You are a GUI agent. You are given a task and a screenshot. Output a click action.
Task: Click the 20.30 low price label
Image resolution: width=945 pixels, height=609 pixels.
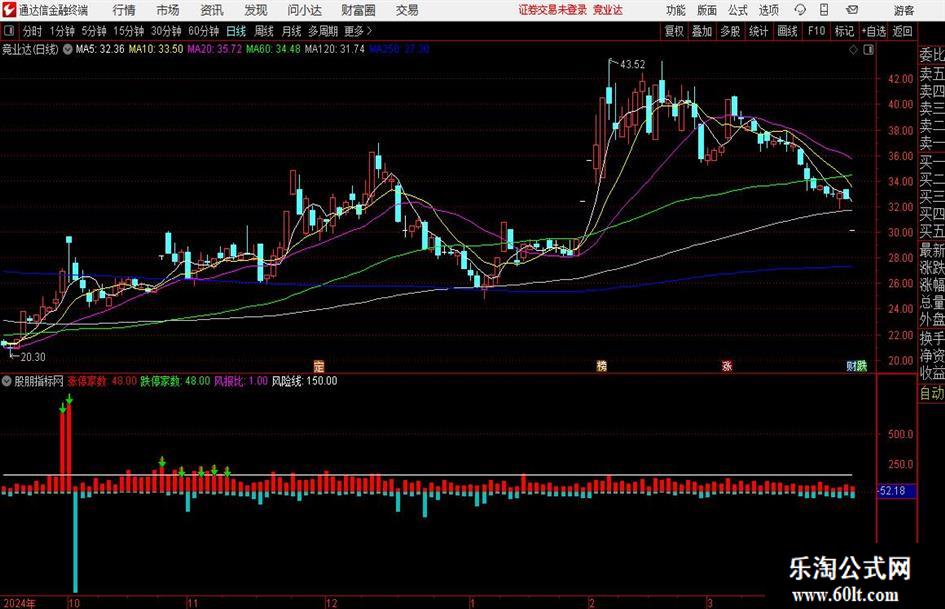pyautogui.click(x=33, y=357)
